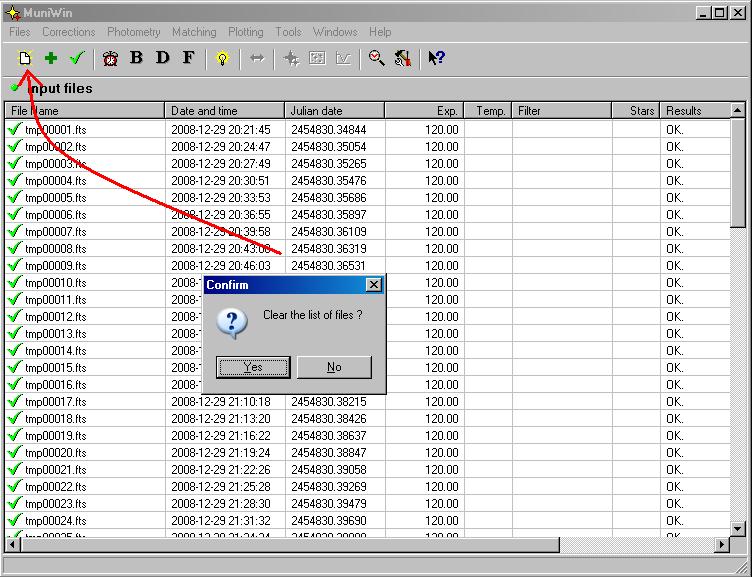Click the vertical scrollbar down arrow
This screenshot has width=752, height=577.
(738, 528)
